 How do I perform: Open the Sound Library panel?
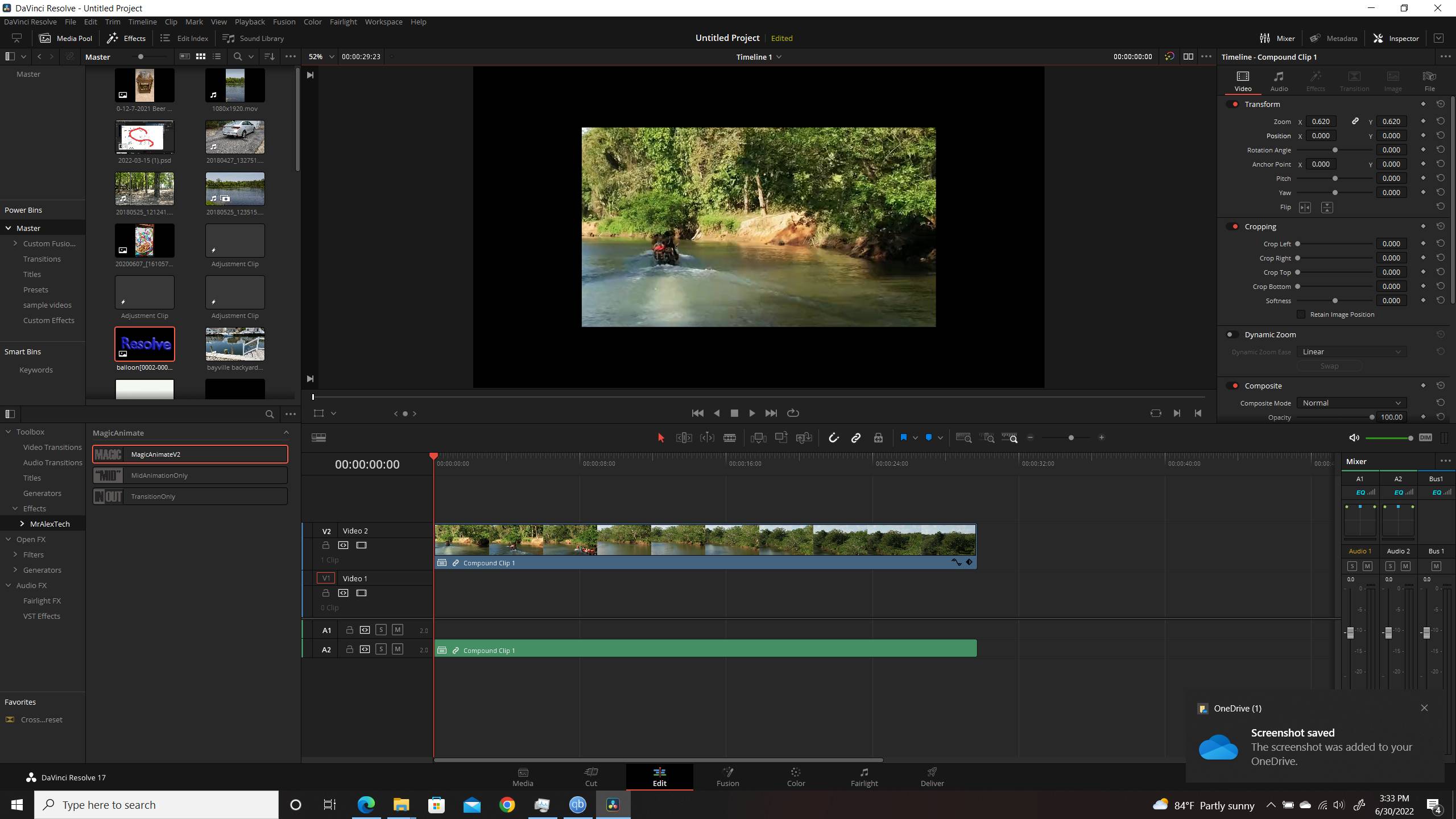253,38
